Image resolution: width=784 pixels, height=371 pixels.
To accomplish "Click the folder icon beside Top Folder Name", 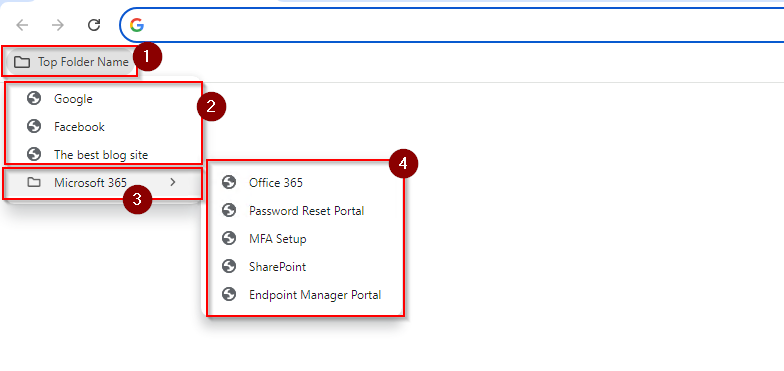I will click(x=22, y=62).
